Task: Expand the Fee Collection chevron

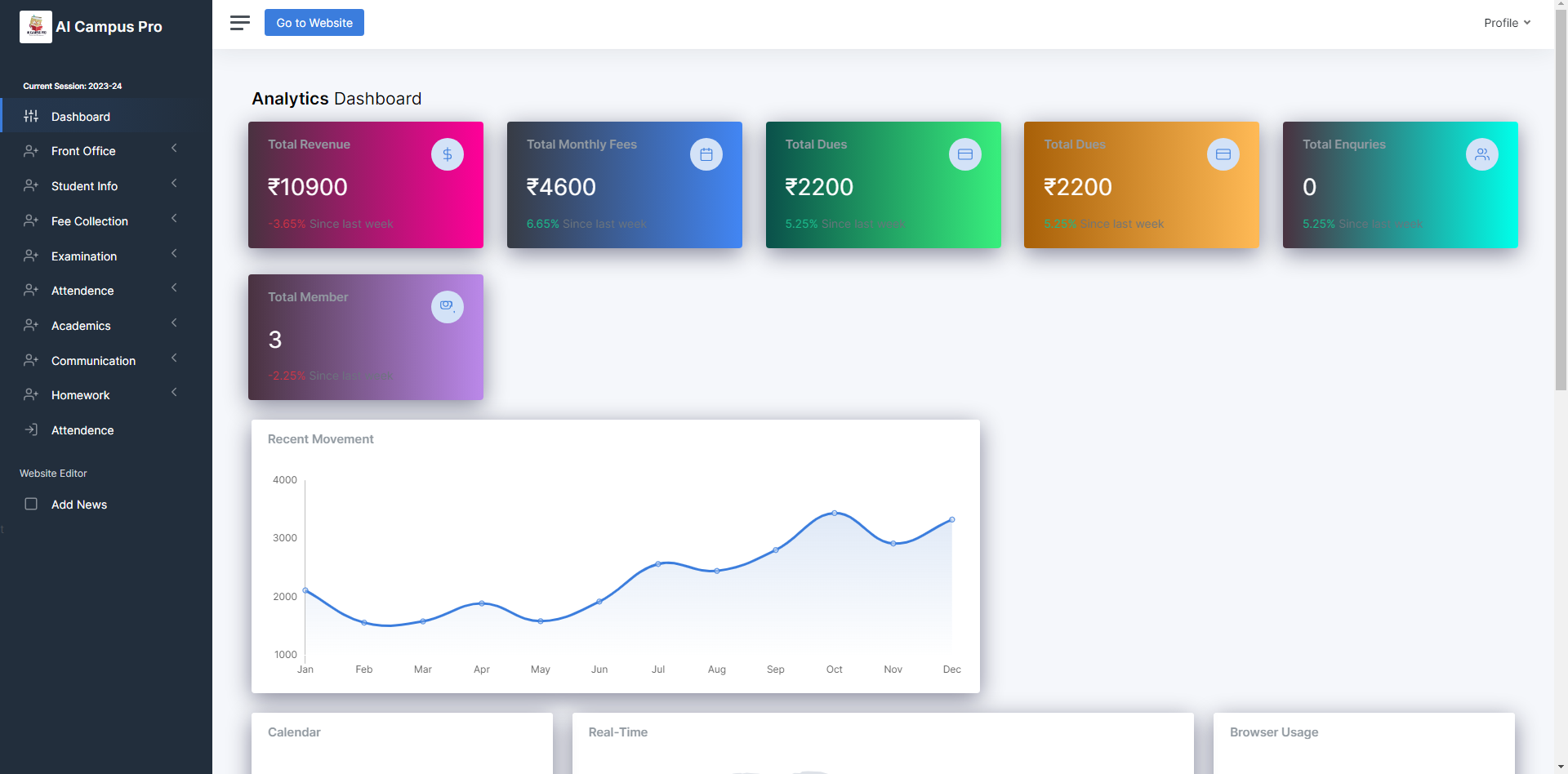Action: point(174,219)
